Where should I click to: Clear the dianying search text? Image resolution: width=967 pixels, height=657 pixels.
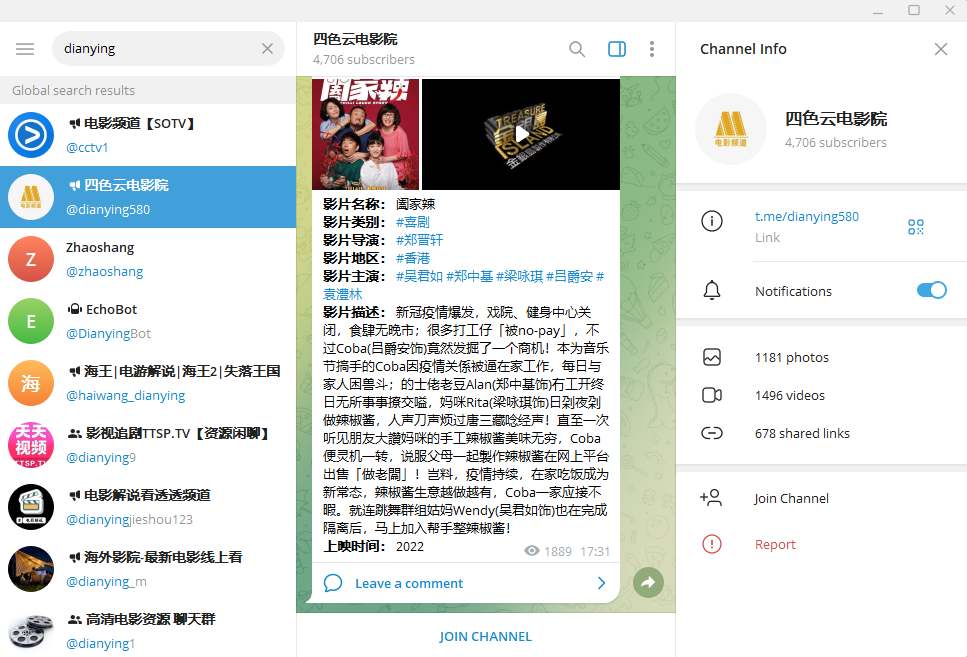coord(267,49)
